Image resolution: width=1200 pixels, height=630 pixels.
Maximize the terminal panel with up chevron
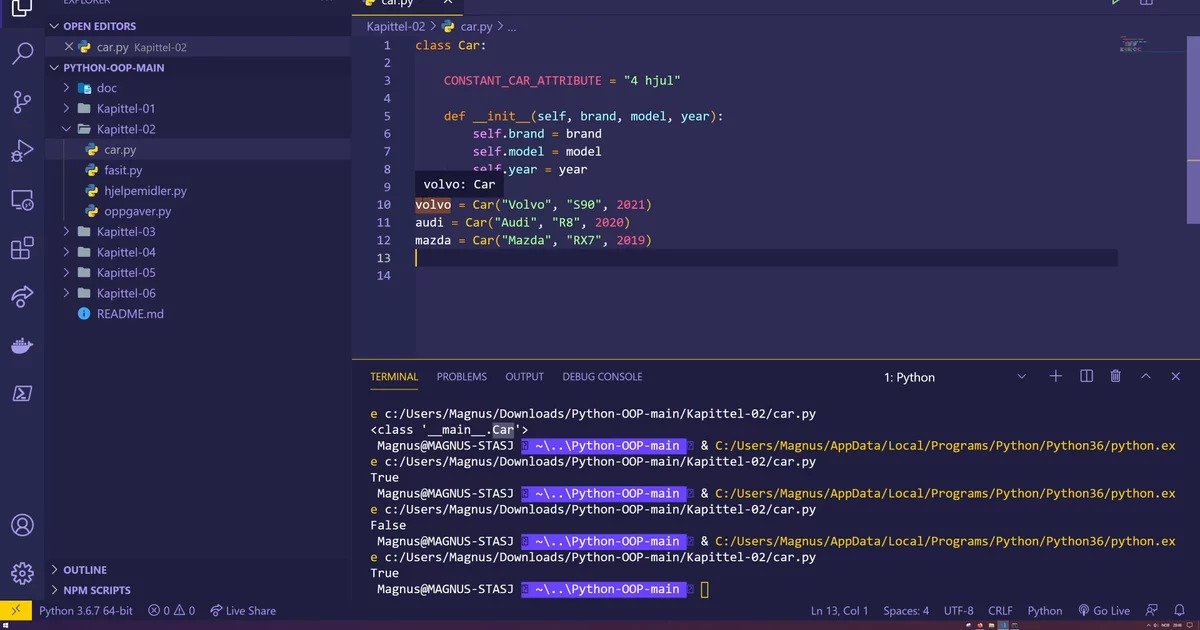(x=1146, y=376)
